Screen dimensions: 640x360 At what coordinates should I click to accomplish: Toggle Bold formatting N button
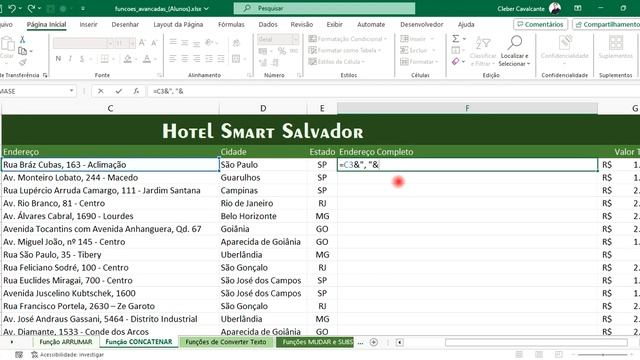coord(58,59)
